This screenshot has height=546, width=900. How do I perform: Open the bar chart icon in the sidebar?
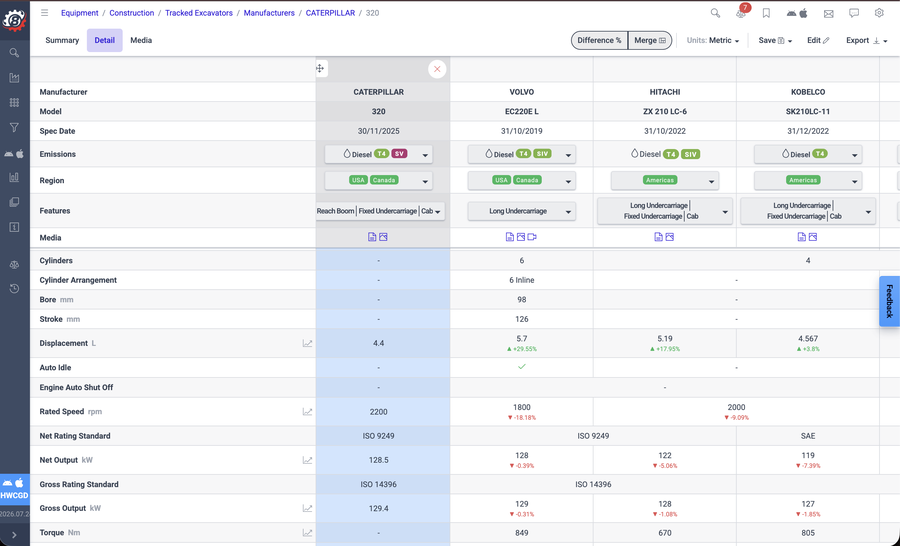14,177
